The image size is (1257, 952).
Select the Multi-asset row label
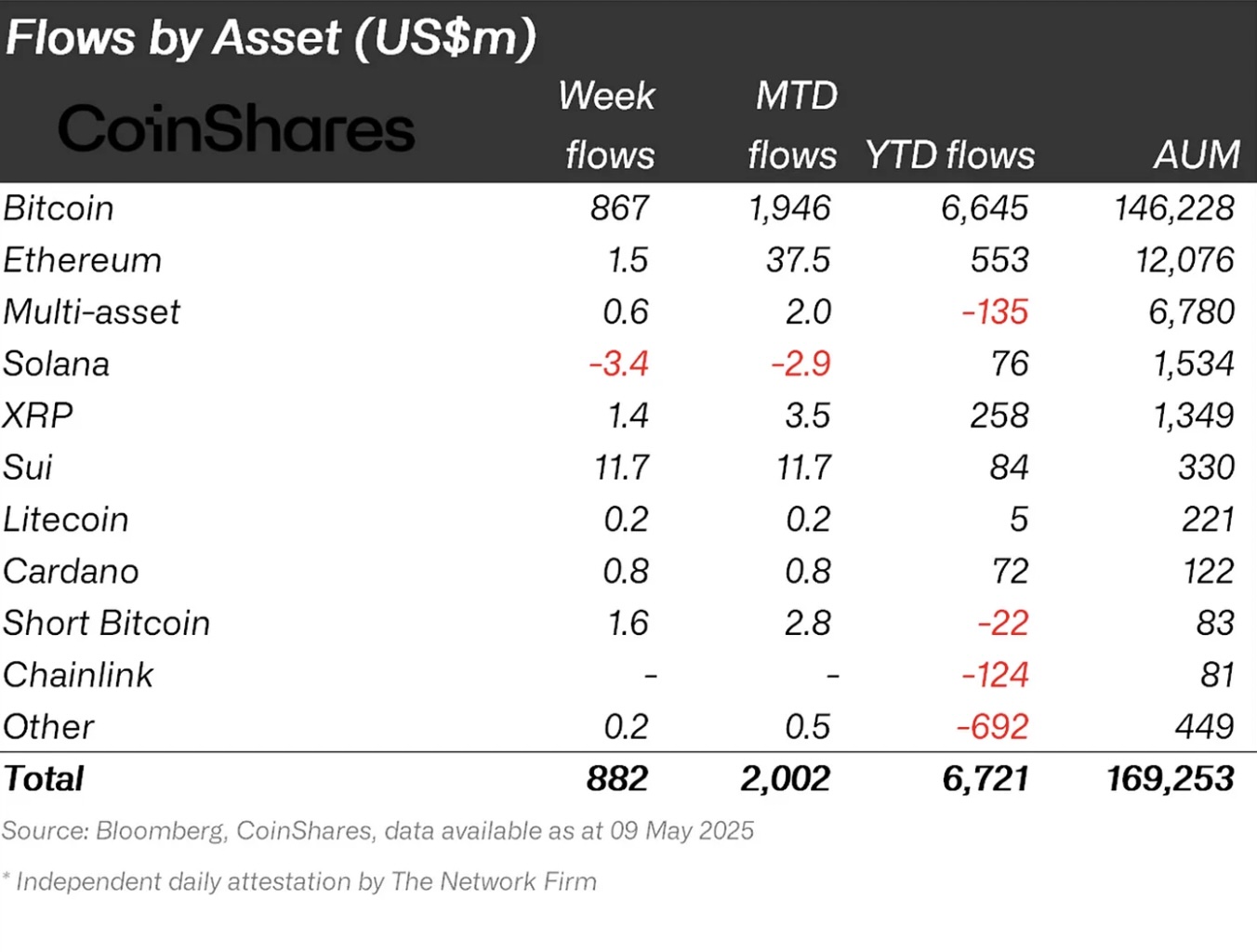(x=92, y=312)
